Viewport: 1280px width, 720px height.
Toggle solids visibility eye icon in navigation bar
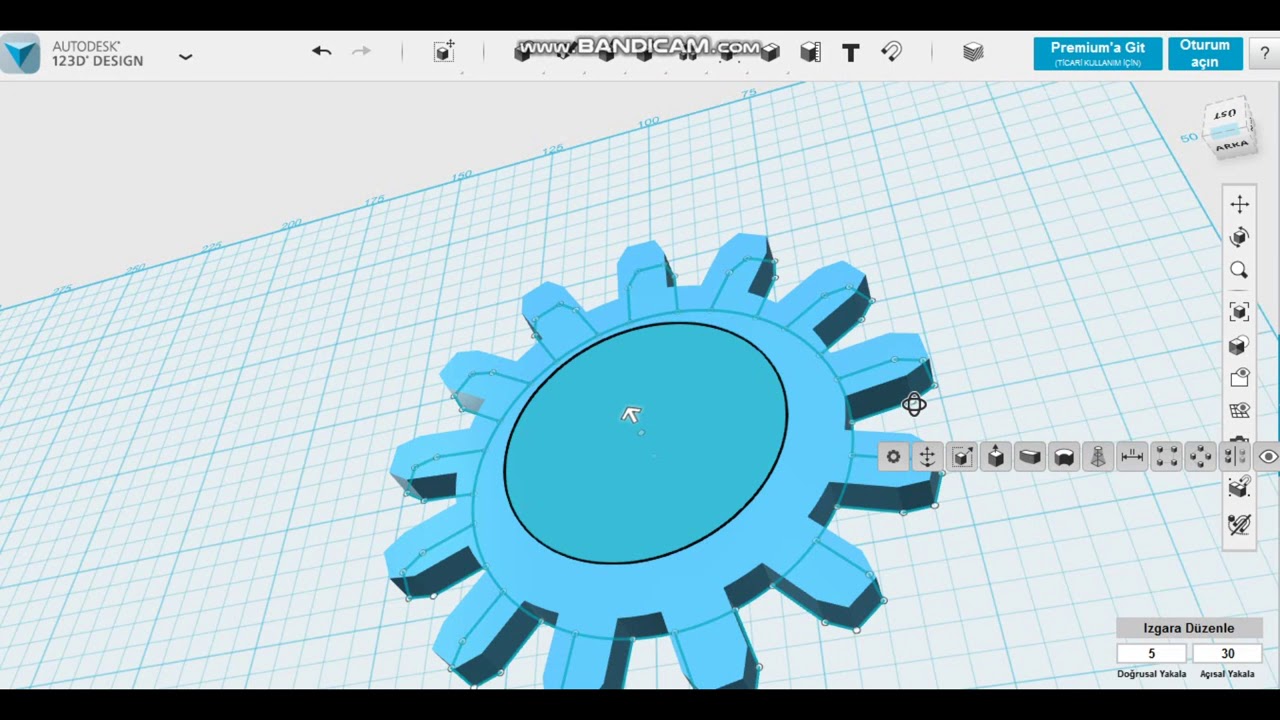coord(1239,378)
